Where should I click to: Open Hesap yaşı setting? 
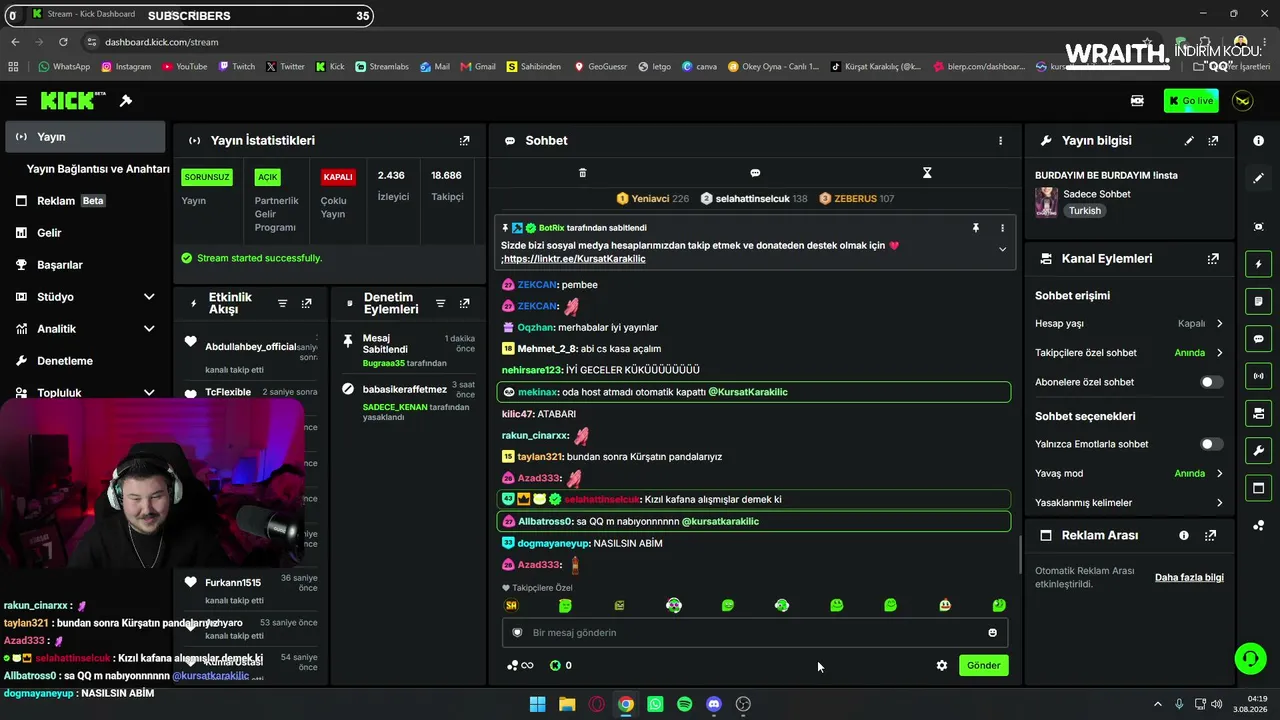click(x=1129, y=324)
